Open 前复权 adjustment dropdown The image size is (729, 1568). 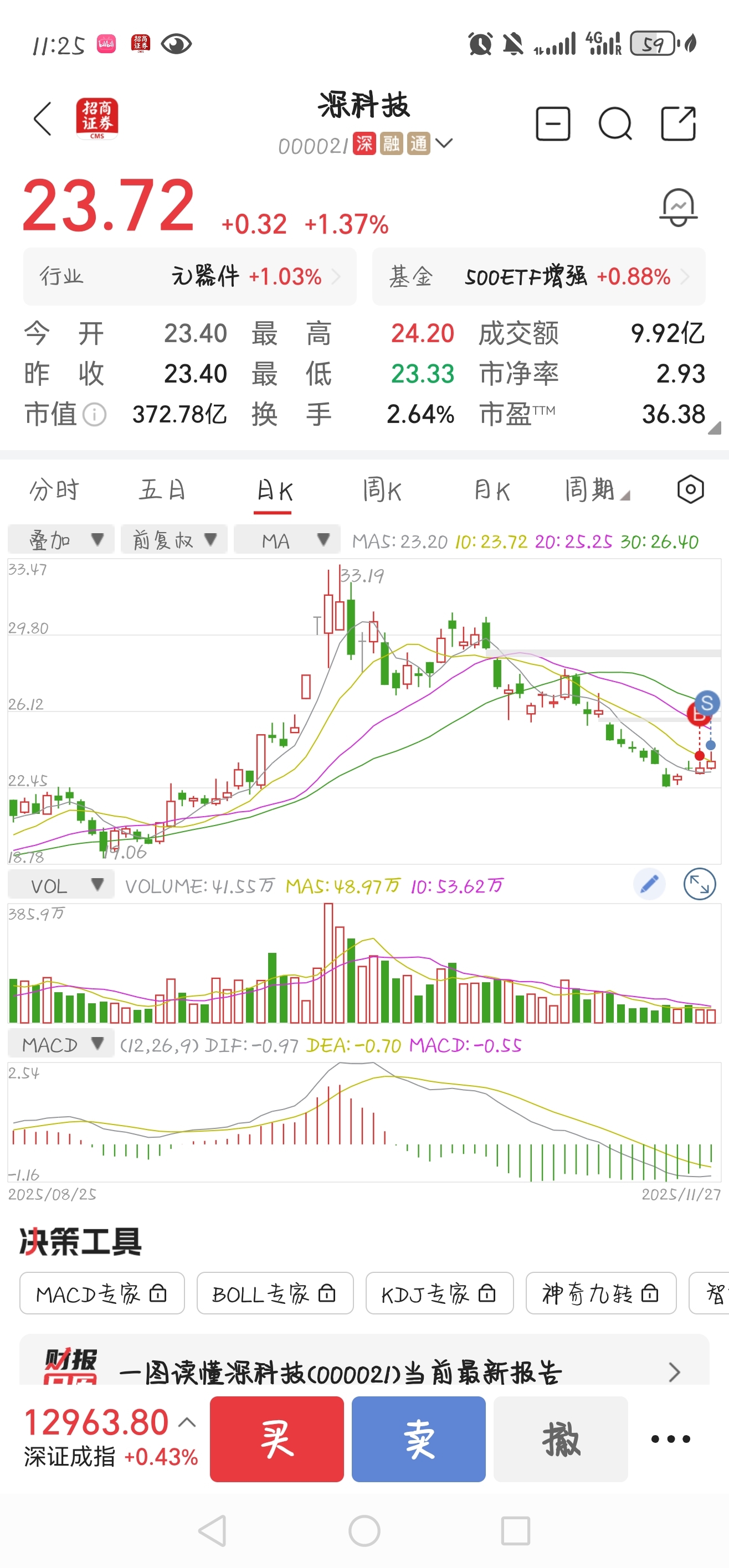pos(174,539)
